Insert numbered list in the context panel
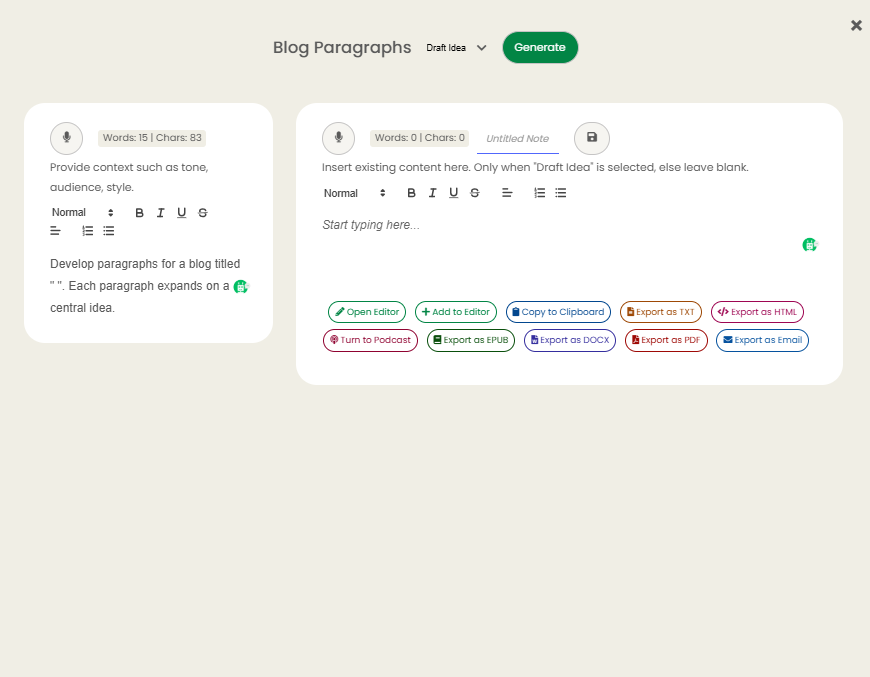The width and height of the screenshot is (870, 677). tap(88, 231)
